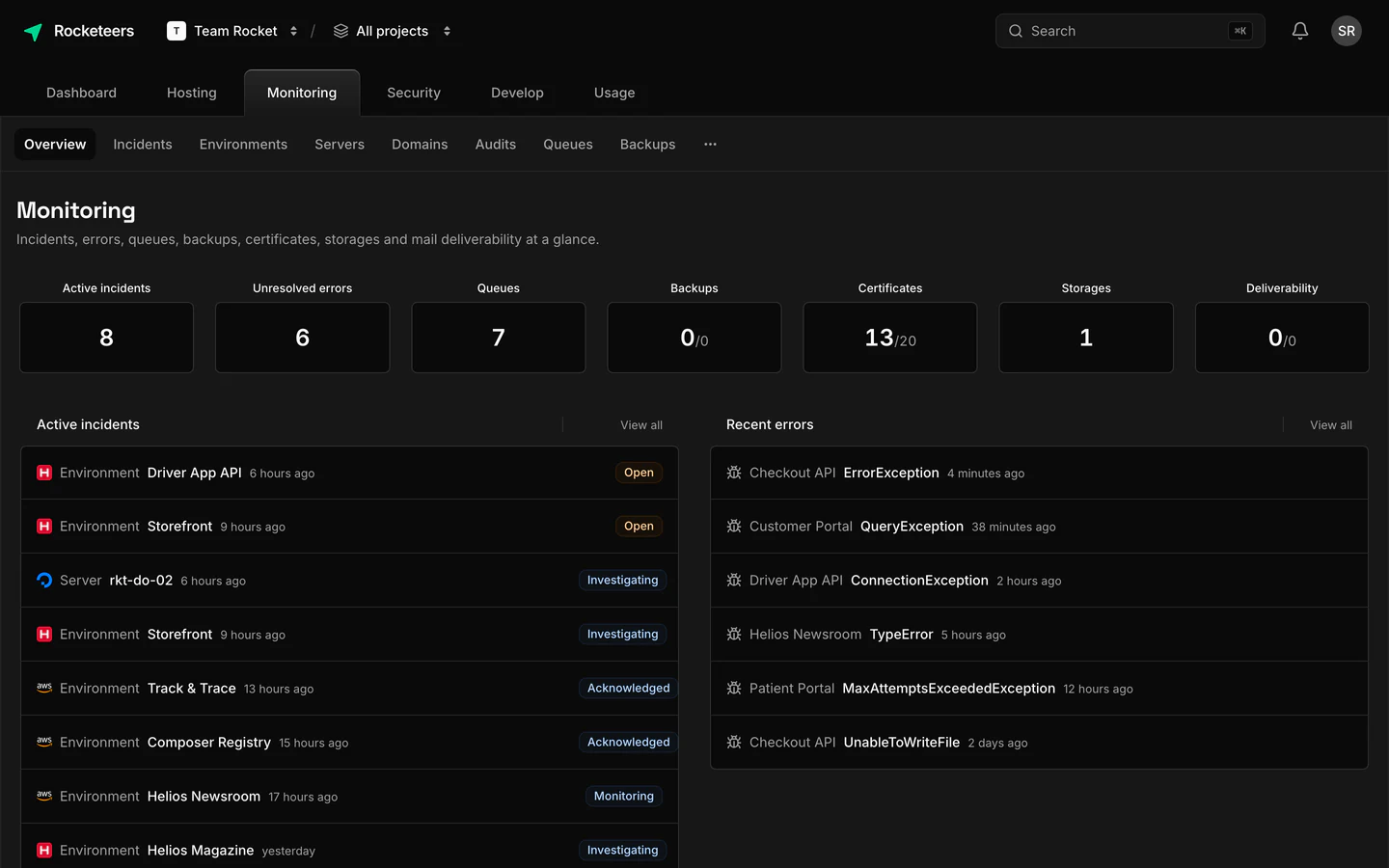1389x868 pixels.
Task: Click the Investigating badge for rkt-do-02
Action: [x=622, y=580]
